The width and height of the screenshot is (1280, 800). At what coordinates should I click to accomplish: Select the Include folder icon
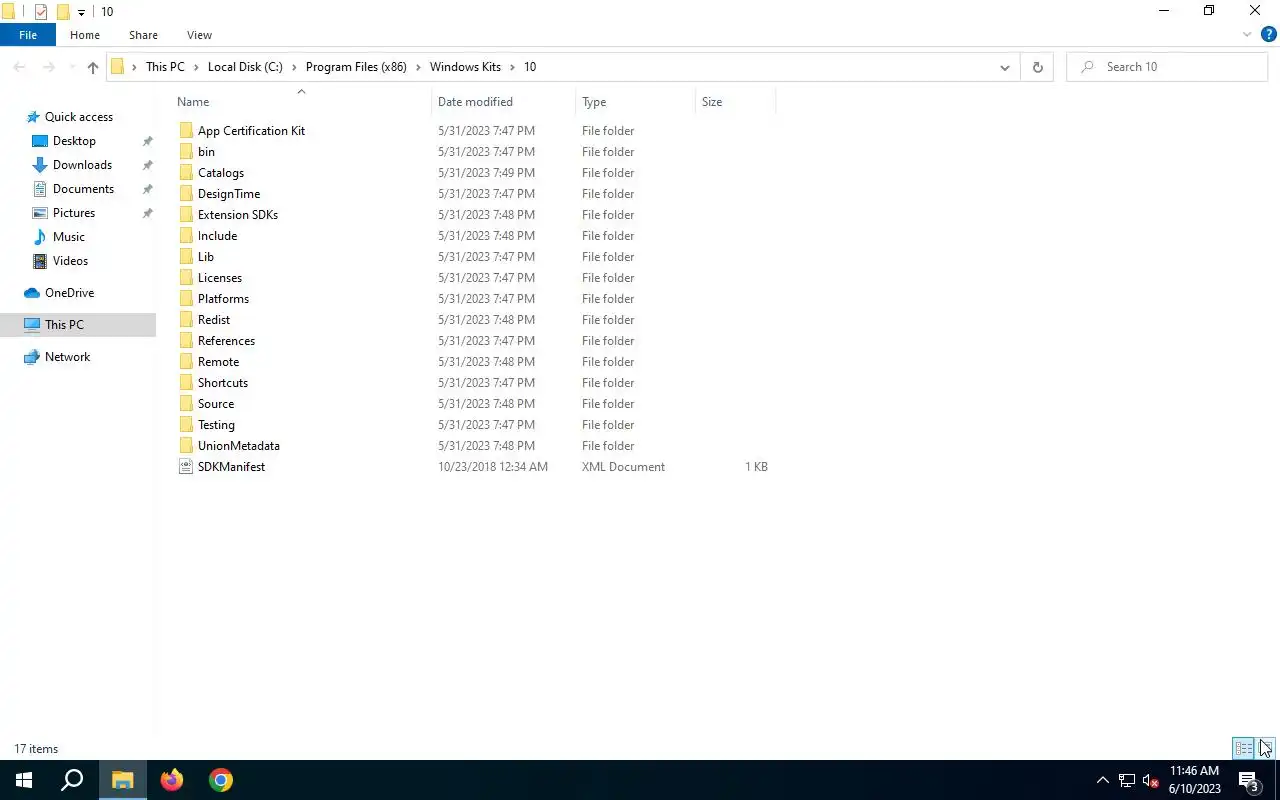(x=186, y=236)
